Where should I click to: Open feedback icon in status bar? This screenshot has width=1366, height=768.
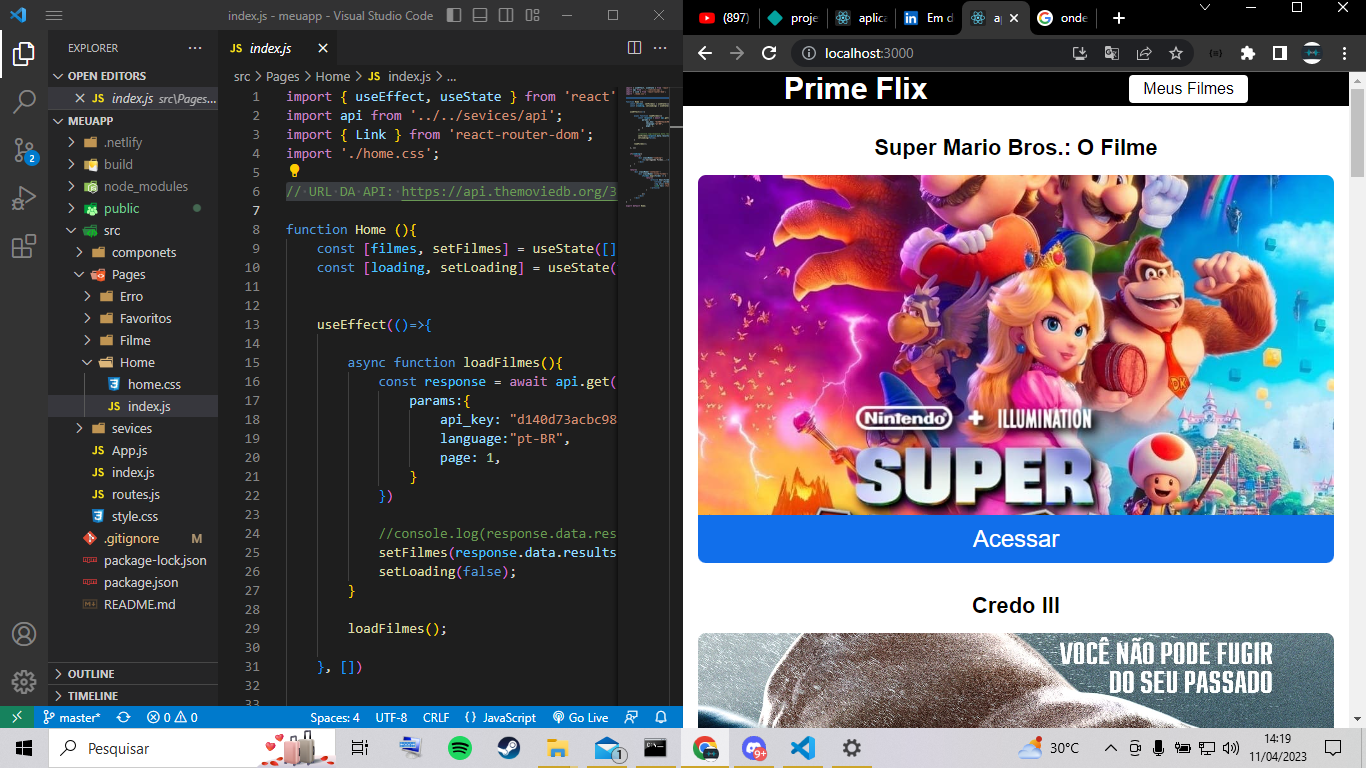click(x=631, y=717)
